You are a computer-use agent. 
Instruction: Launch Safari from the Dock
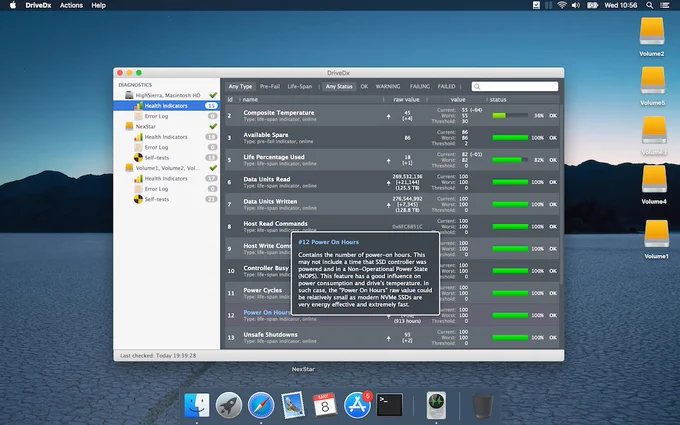[261, 405]
